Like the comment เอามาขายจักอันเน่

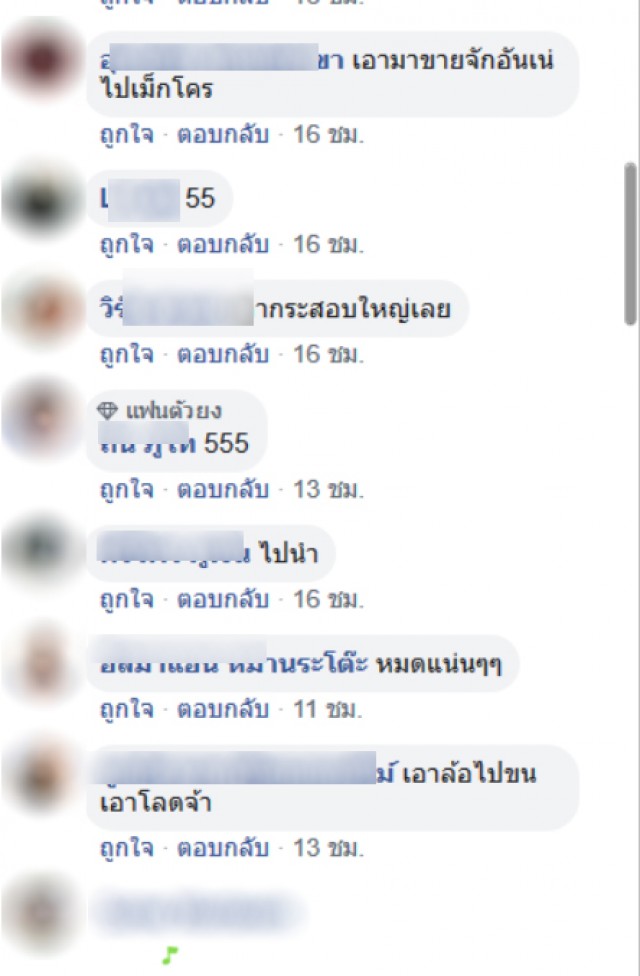tap(127, 134)
